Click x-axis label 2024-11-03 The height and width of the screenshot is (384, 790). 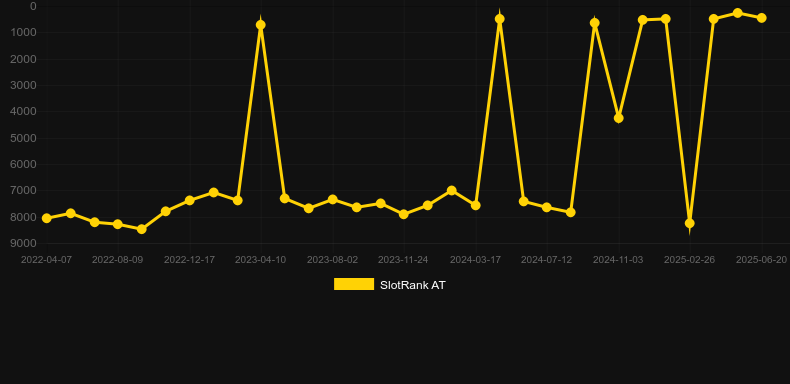[x=618, y=260]
